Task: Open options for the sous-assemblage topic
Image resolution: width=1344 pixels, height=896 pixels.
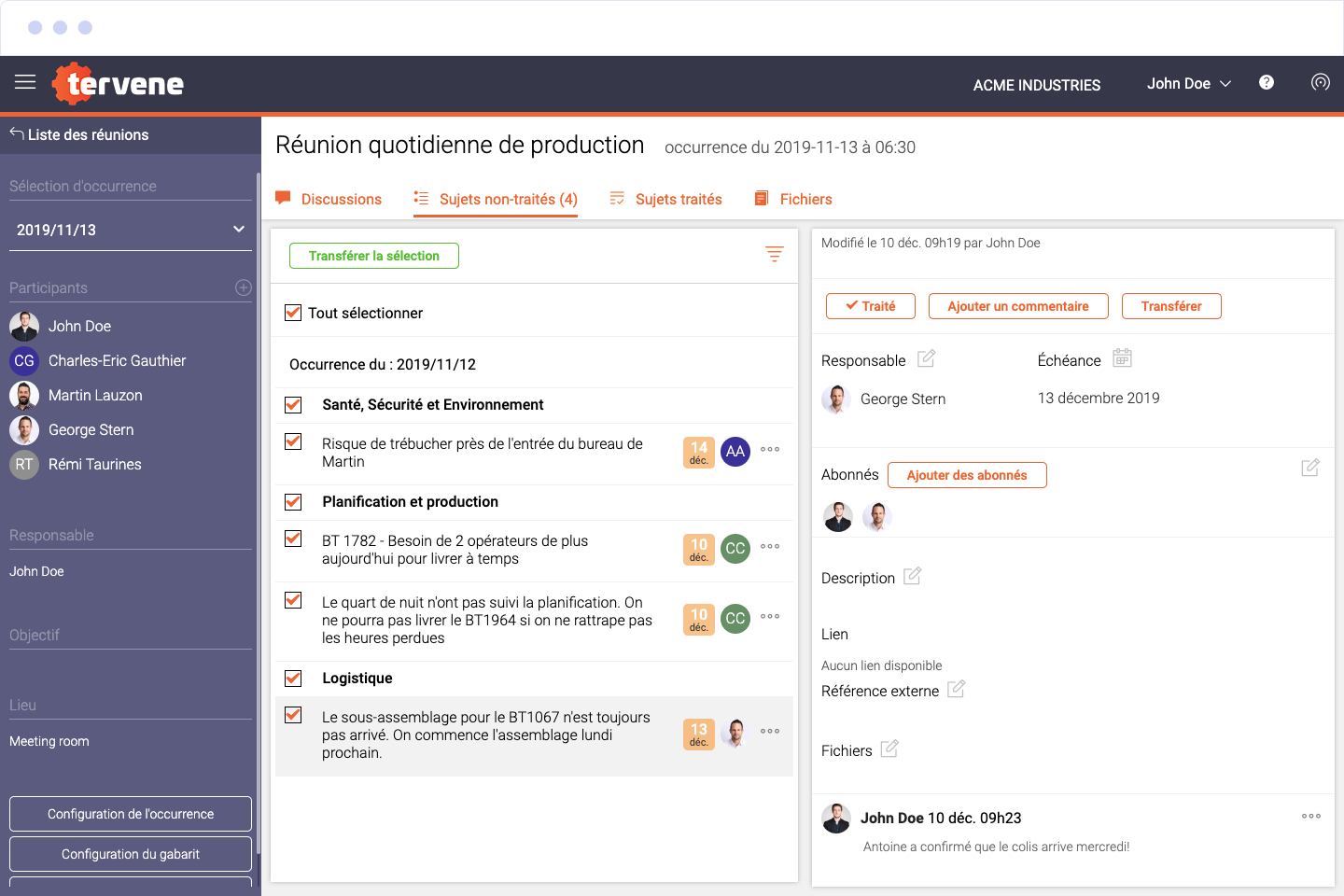Action: tap(770, 731)
